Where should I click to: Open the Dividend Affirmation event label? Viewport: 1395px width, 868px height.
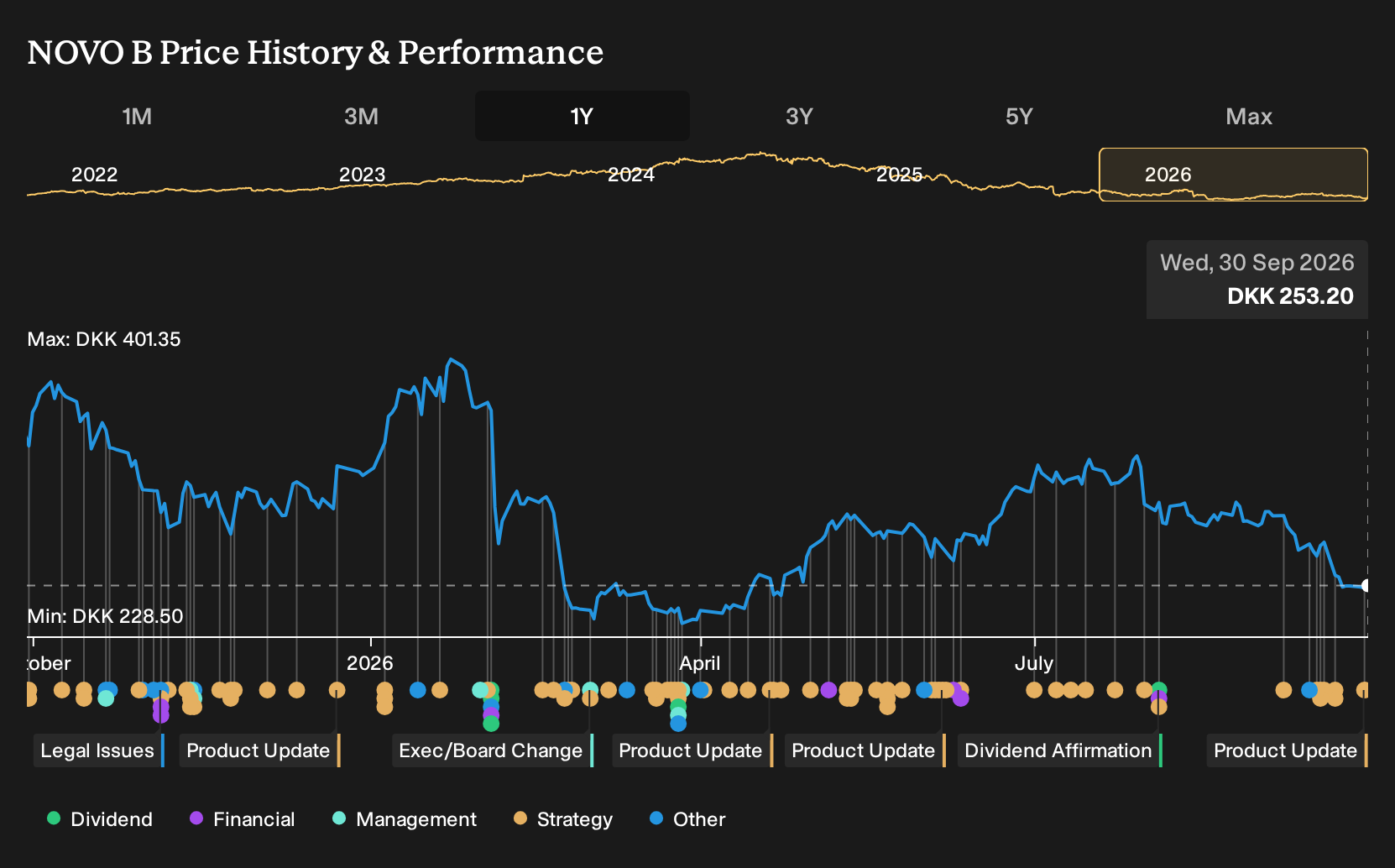coord(1060,750)
